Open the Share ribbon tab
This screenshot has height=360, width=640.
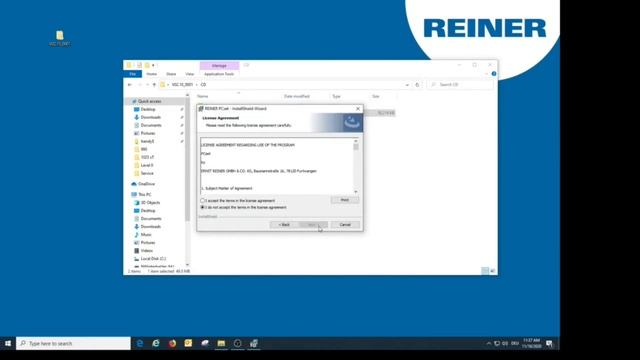(171, 74)
